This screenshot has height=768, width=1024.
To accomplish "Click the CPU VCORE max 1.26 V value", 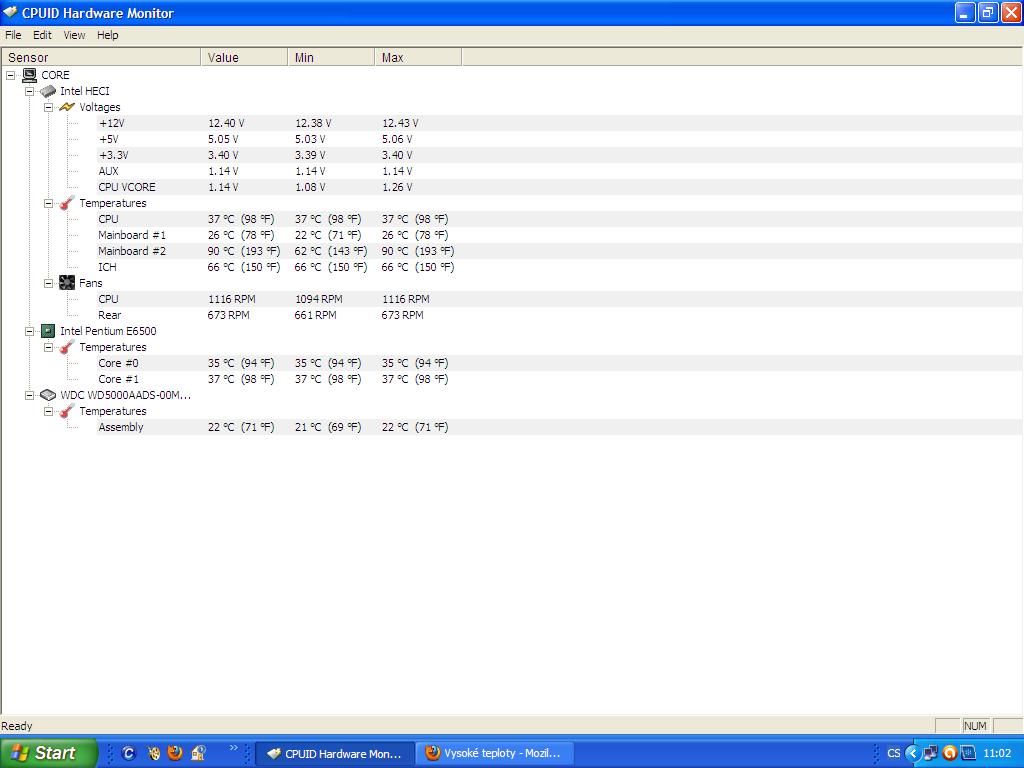I will (397, 187).
